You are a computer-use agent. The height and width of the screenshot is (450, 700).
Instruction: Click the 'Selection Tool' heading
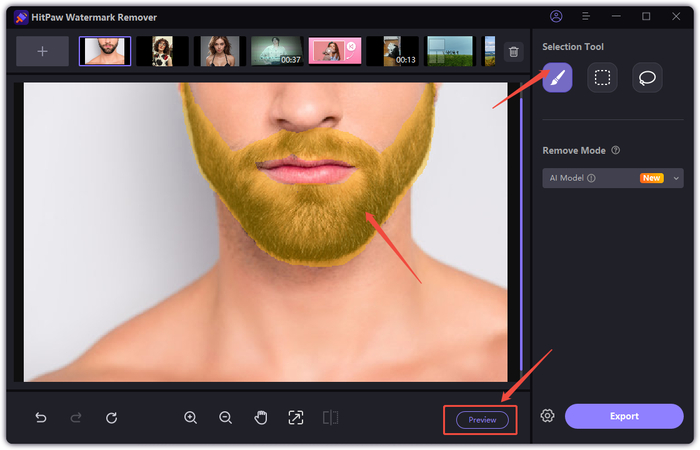(573, 47)
